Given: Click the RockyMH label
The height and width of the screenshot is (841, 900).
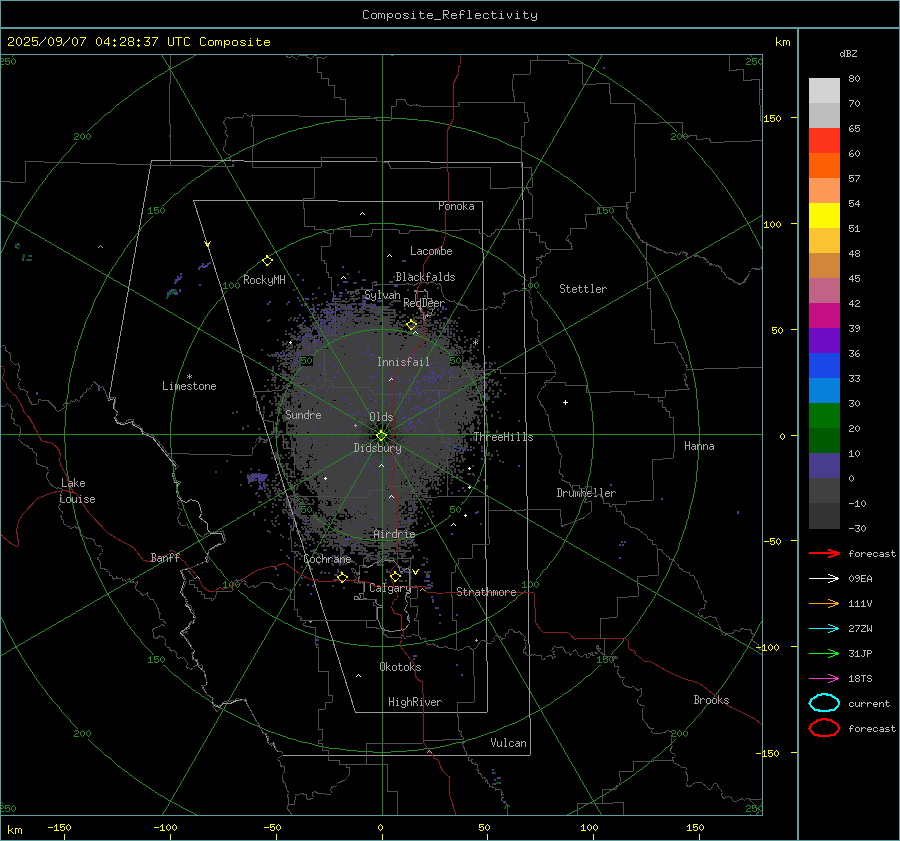Looking at the screenshot, I should pos(264,280).
